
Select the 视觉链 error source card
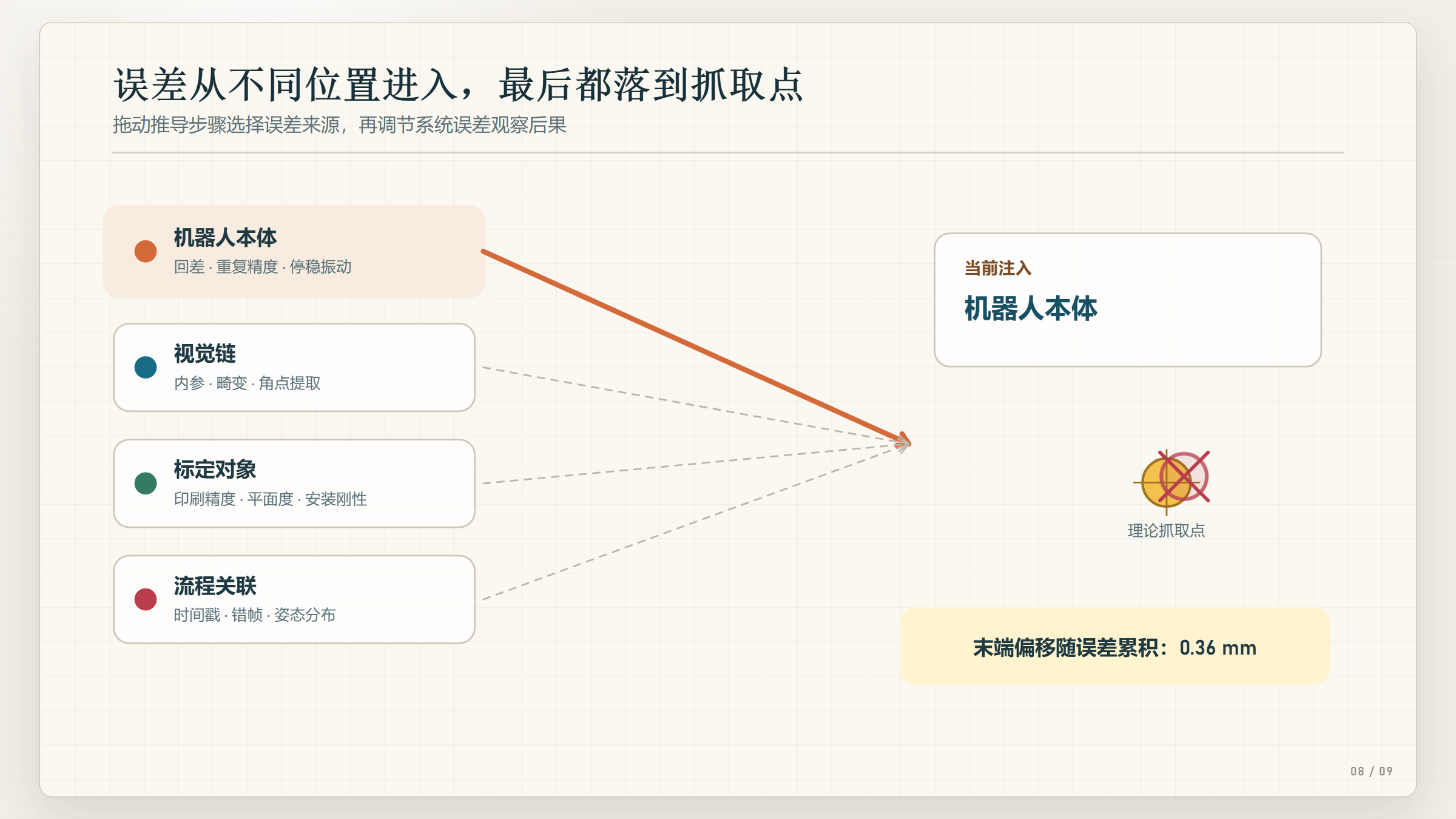[294, 367]
